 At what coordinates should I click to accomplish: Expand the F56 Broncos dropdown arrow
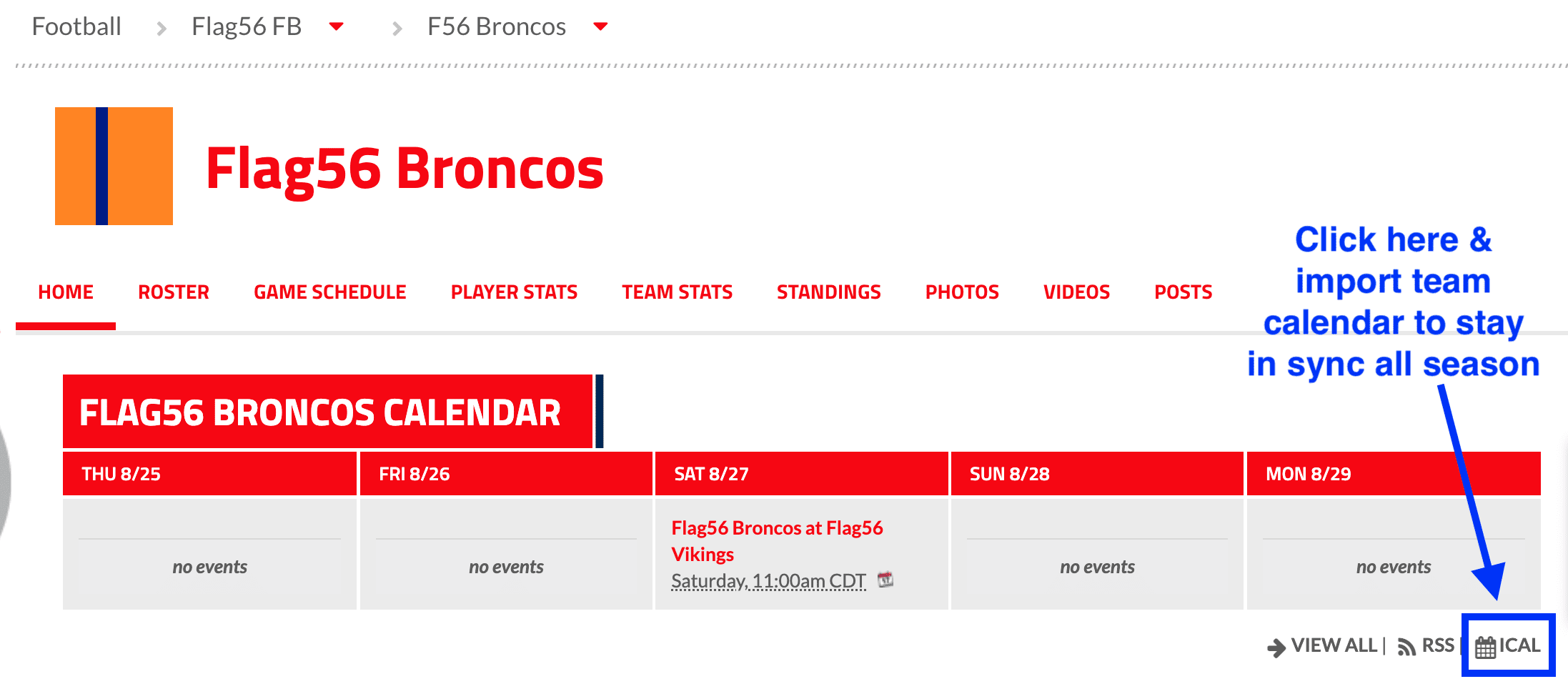click(600, 26)
